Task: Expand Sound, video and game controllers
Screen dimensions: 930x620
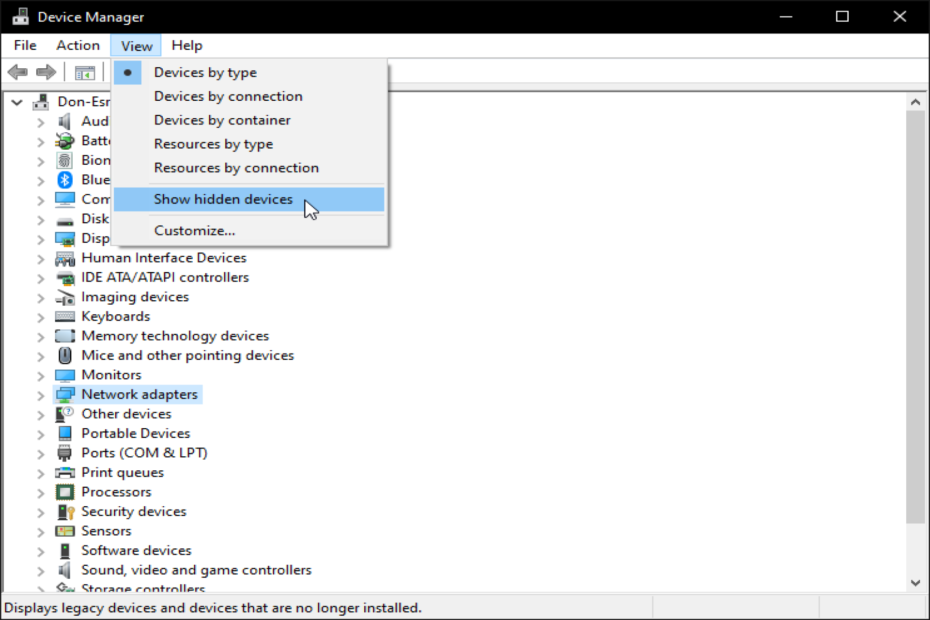Action: (40, 571)
